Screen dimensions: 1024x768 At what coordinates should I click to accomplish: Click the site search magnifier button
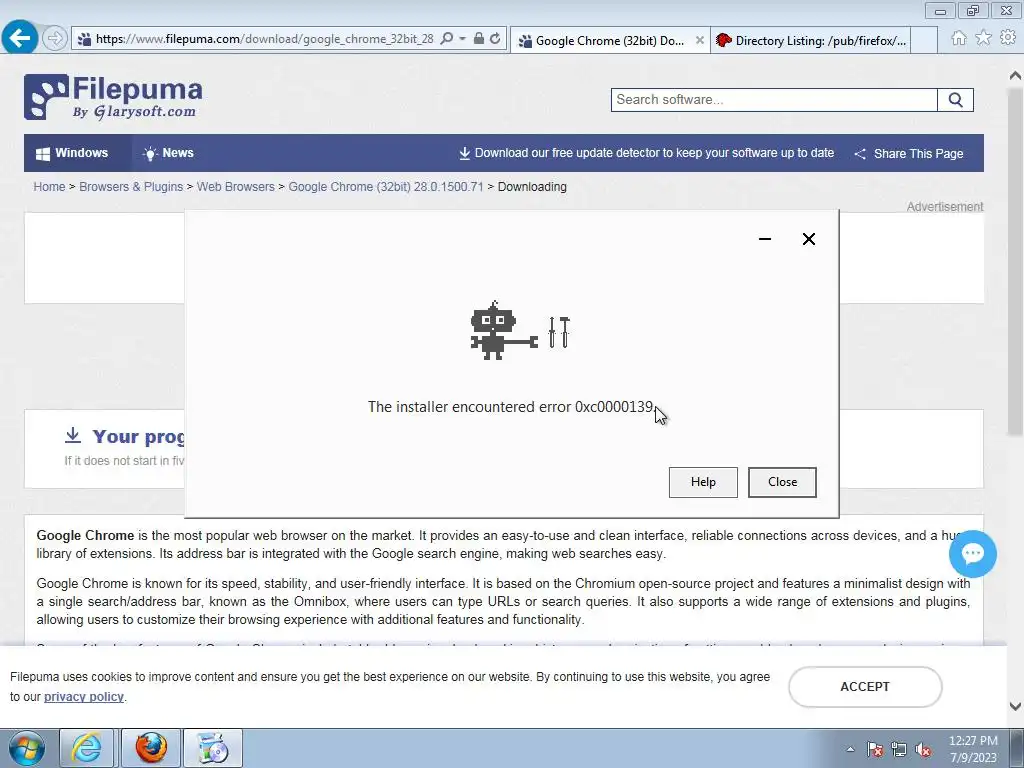click(x=955, y=100)
